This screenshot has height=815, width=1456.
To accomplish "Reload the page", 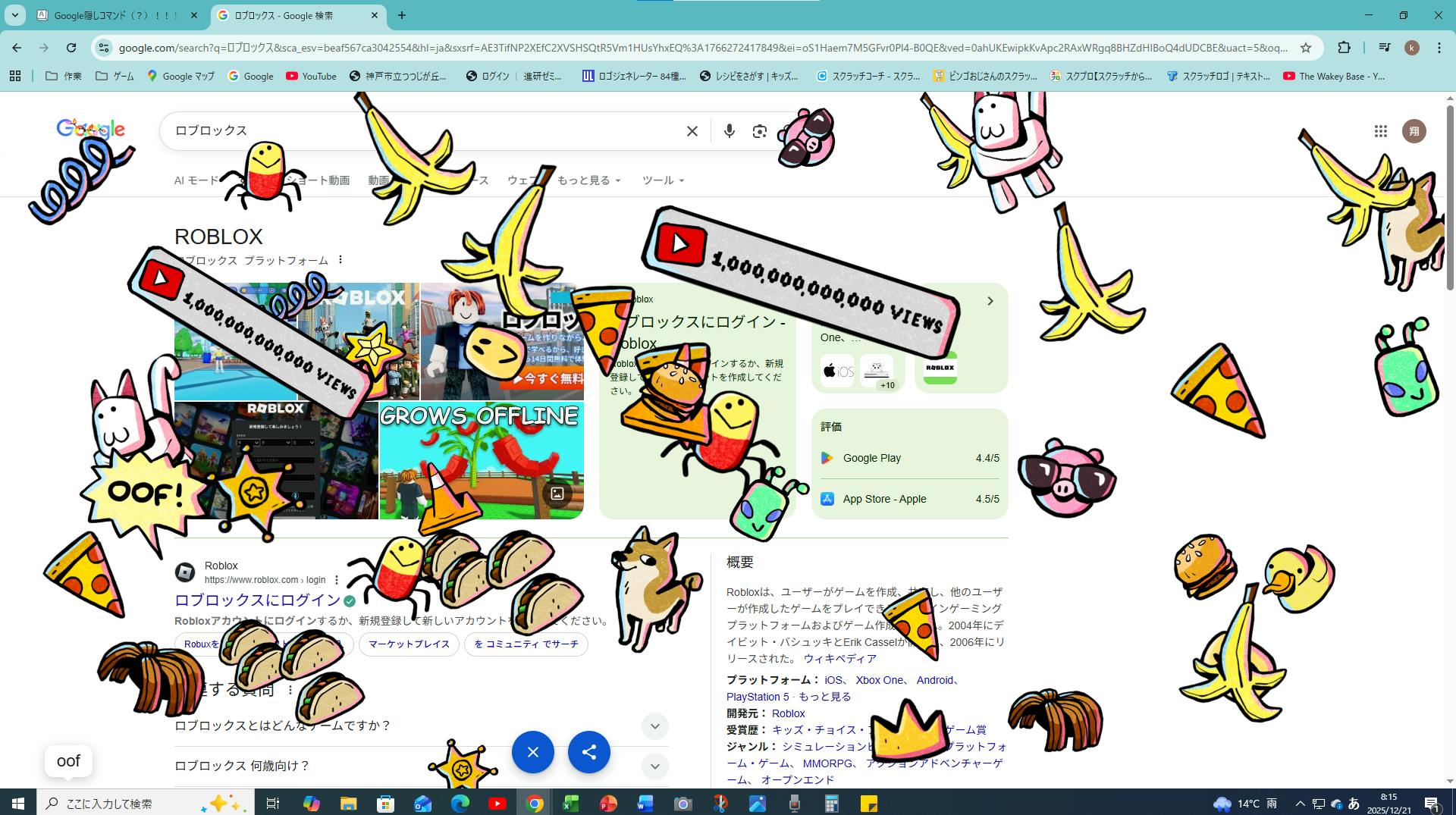I will pyautogui.click(x=71, y=48).
